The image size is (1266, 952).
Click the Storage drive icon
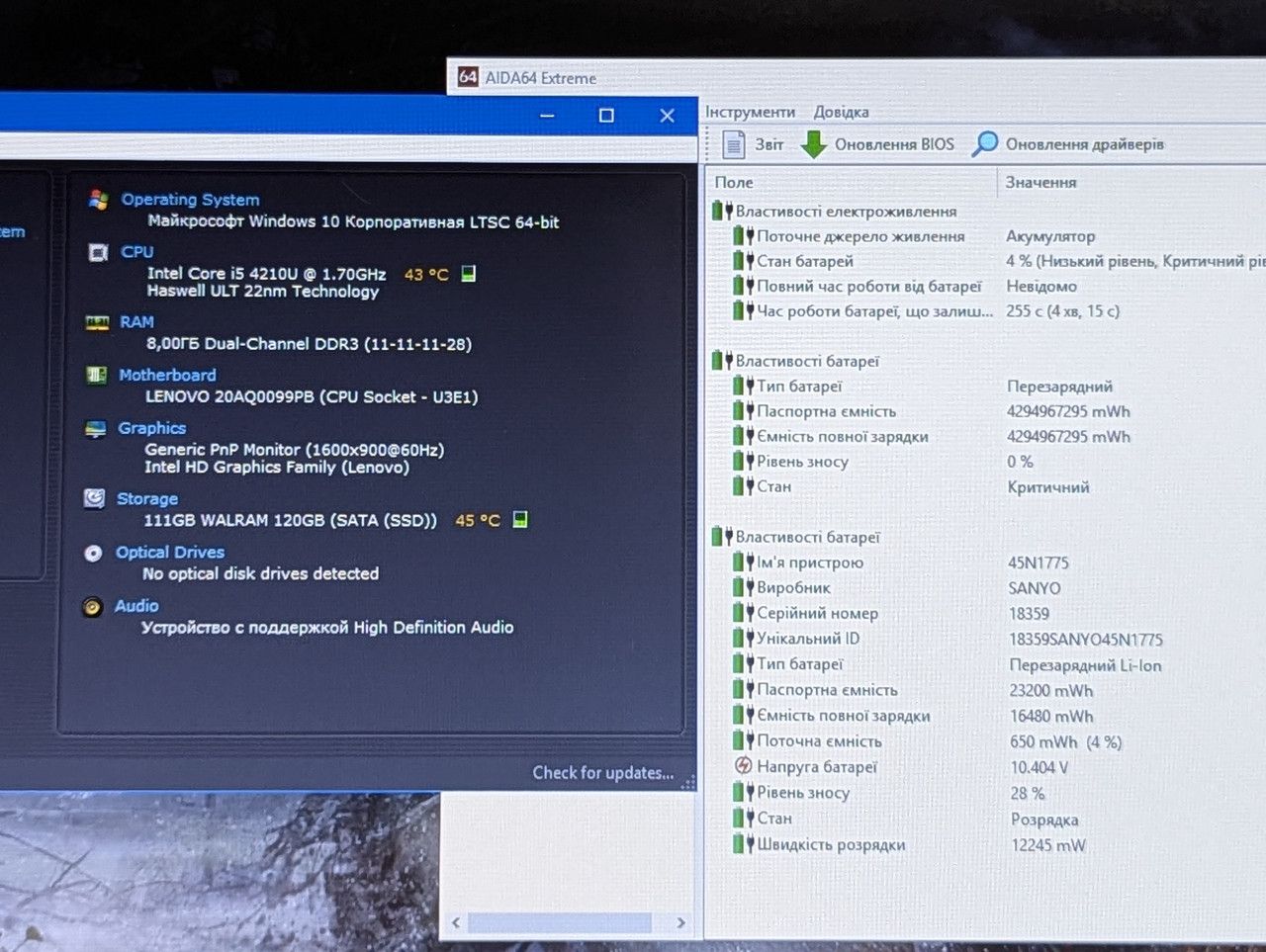point(94,498)
